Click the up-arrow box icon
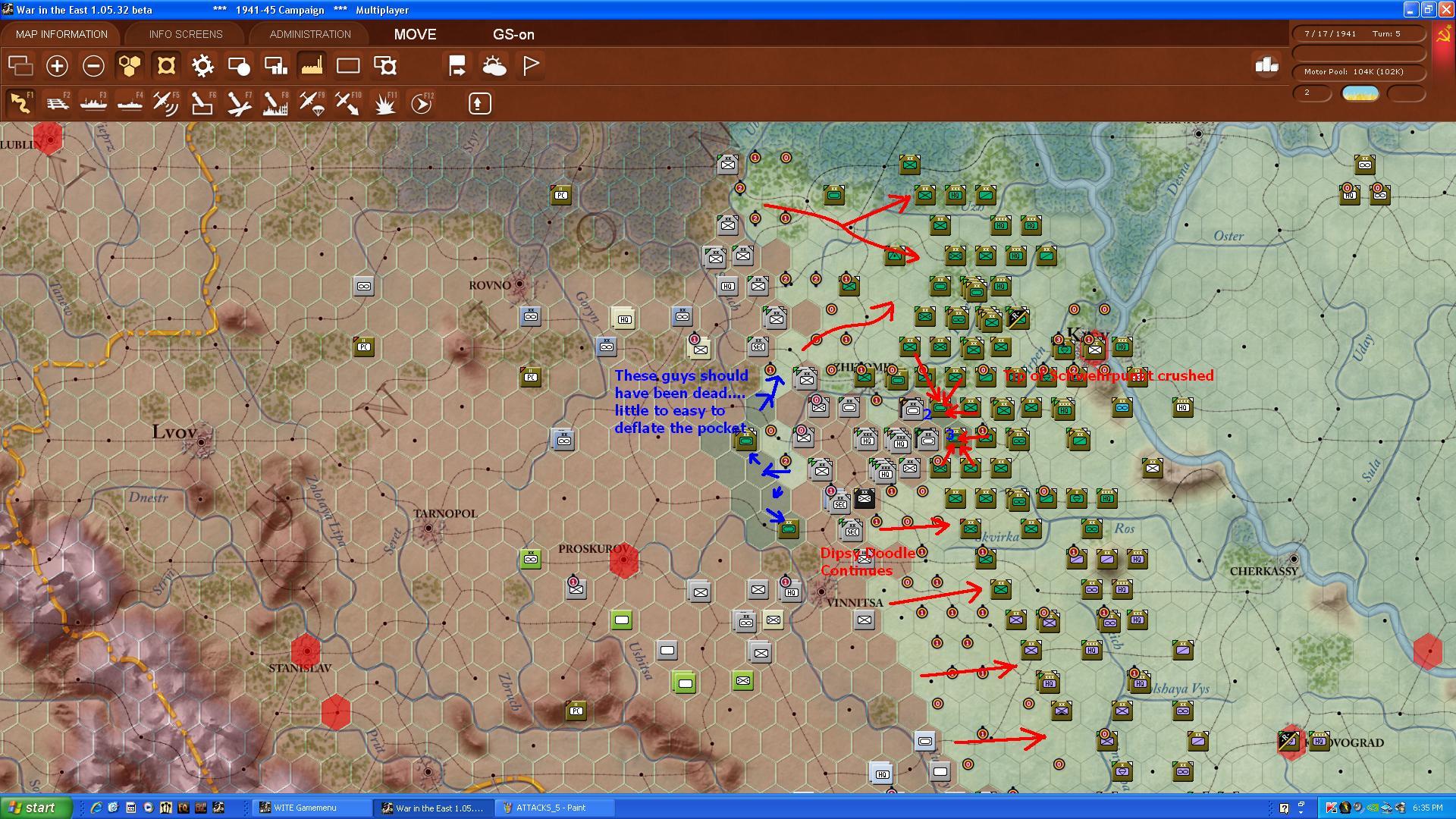Viewport: 1456px width, 819px height. [479, 103]
